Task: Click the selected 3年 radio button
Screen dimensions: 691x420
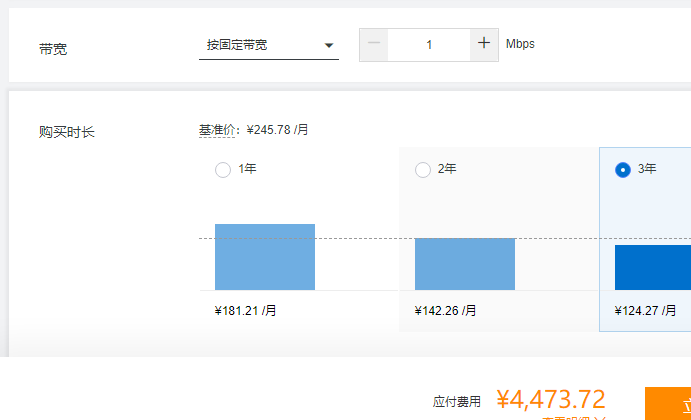Action: click(623, 170)
